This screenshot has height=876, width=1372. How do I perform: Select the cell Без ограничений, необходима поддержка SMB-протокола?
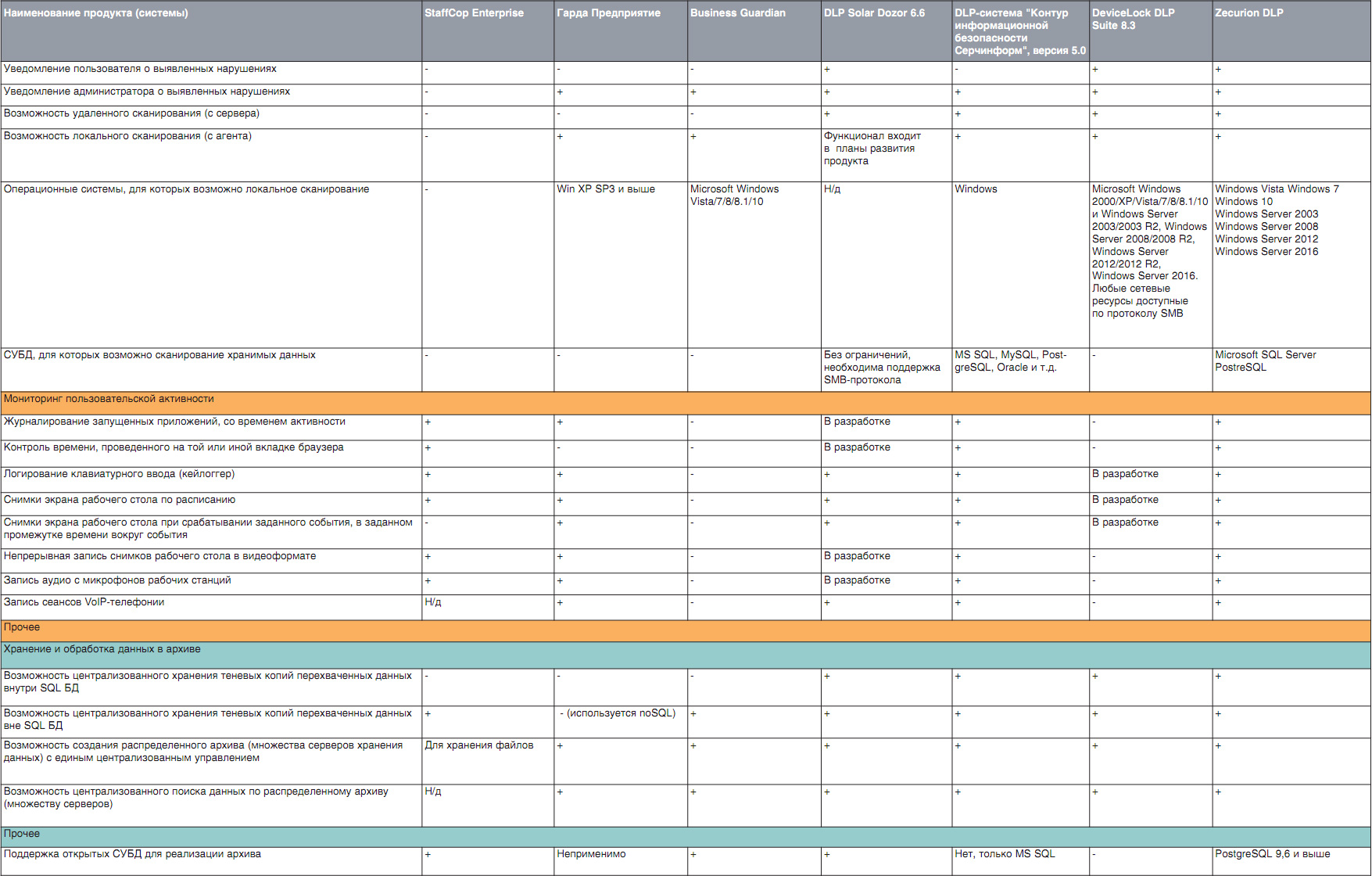(887, 370)
